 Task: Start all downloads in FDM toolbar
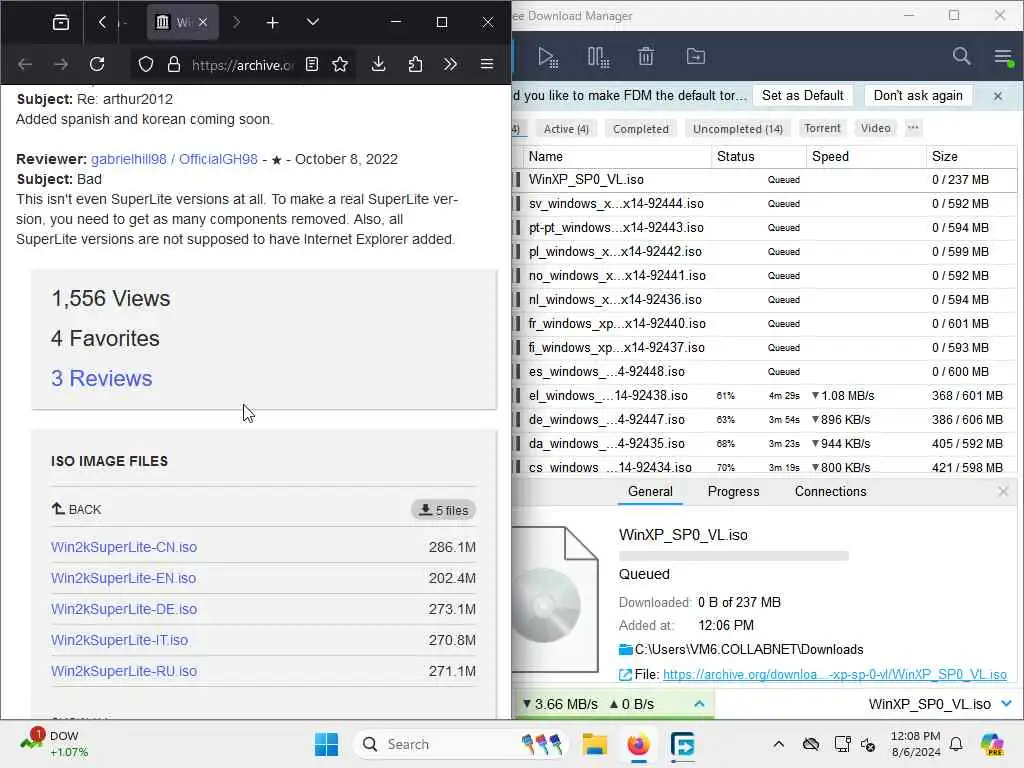click(548, 57)
